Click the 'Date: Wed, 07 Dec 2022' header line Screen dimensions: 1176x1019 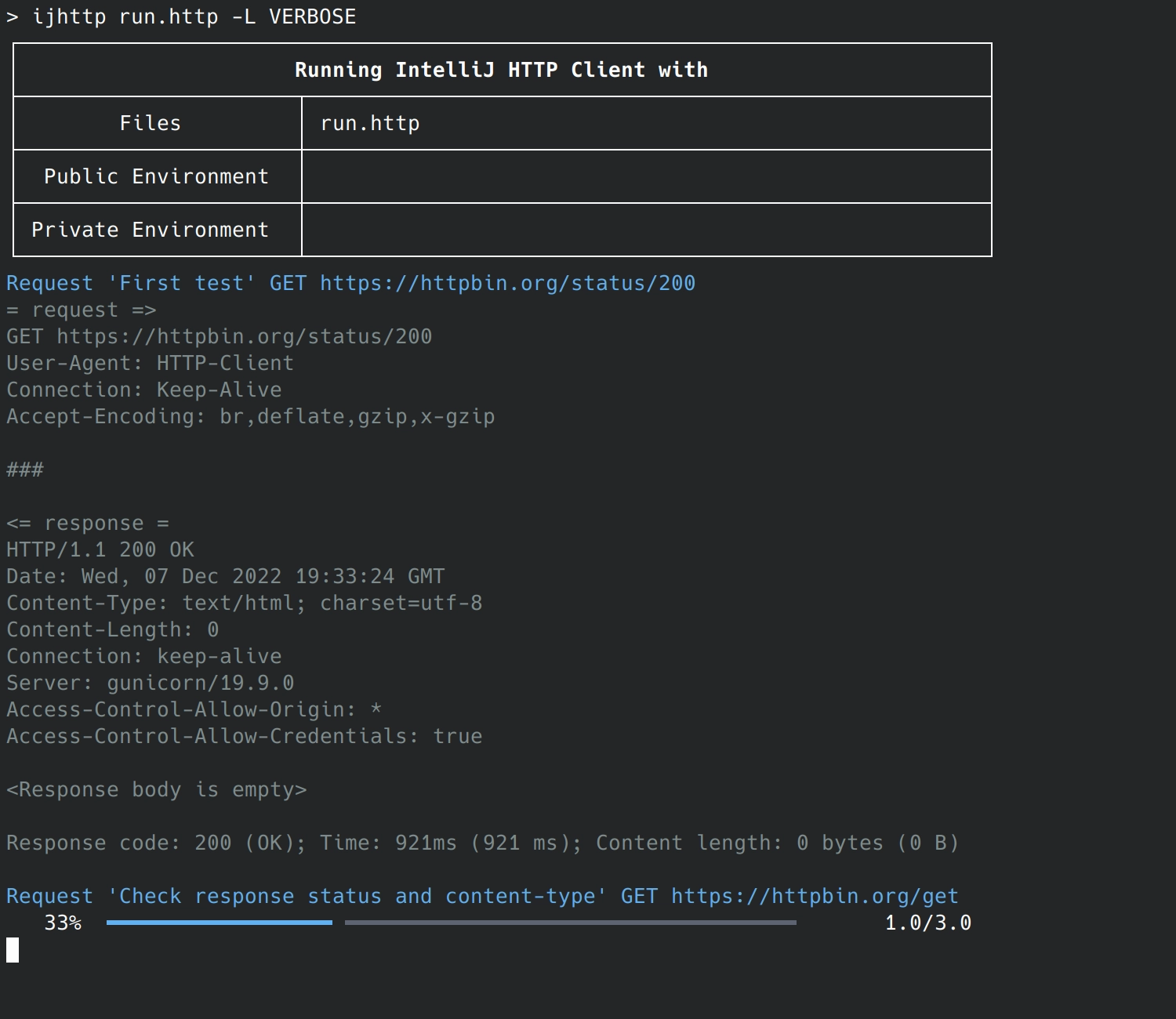(226, 576)
